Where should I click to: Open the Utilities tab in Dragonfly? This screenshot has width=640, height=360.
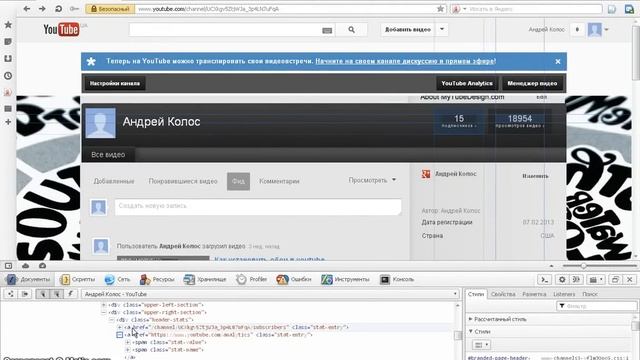point(346,280)
